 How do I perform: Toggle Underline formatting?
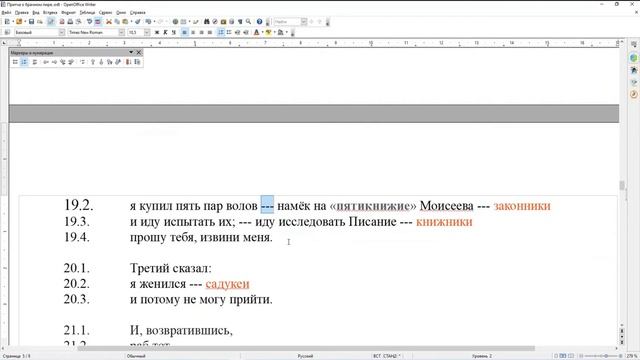(x=174, y=32)
